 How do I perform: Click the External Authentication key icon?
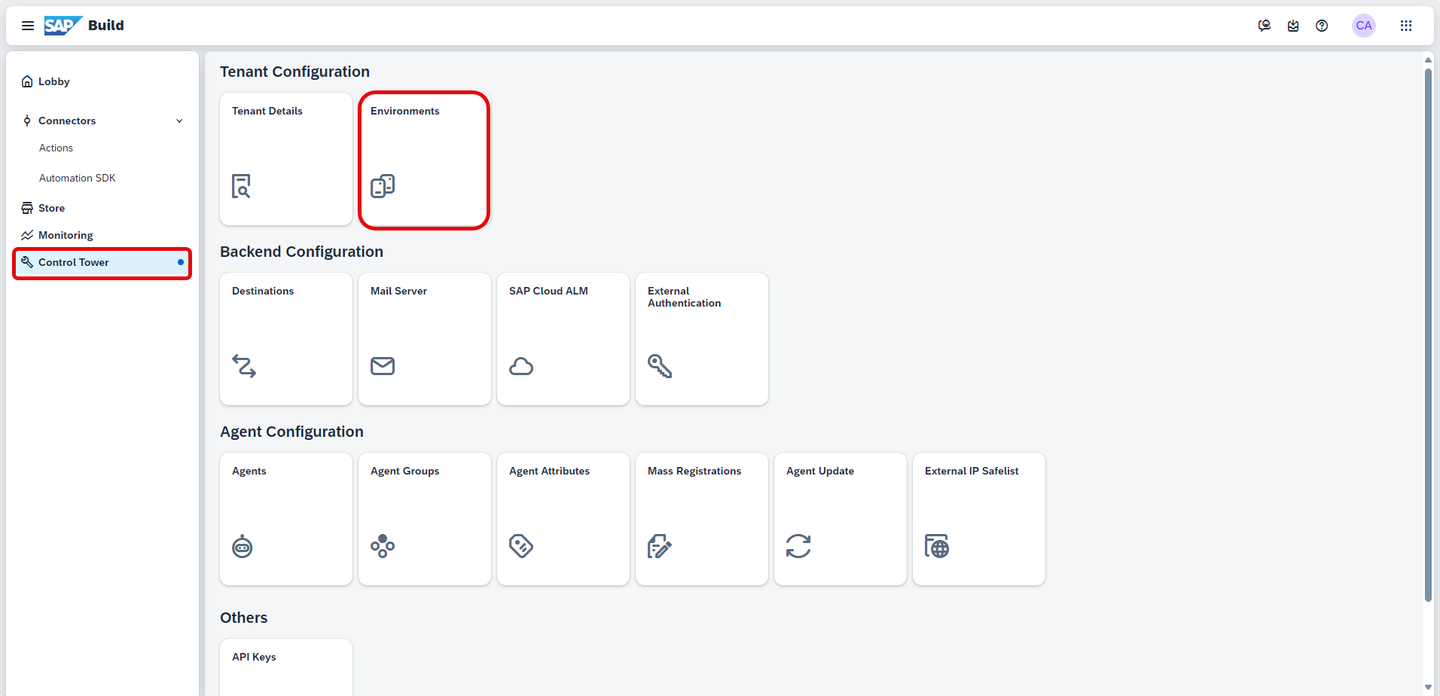click(x=660, y=366)
